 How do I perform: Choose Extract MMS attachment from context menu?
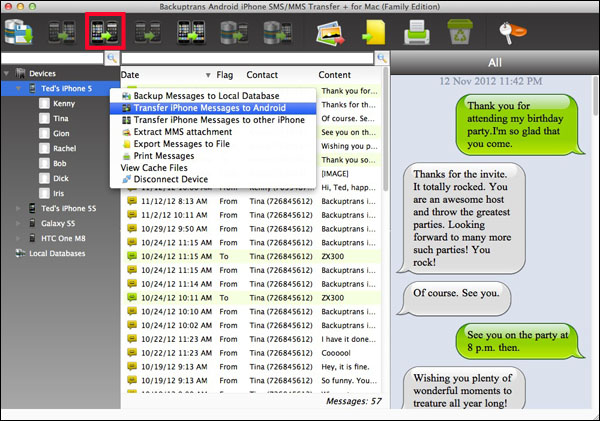coord(213,132)
